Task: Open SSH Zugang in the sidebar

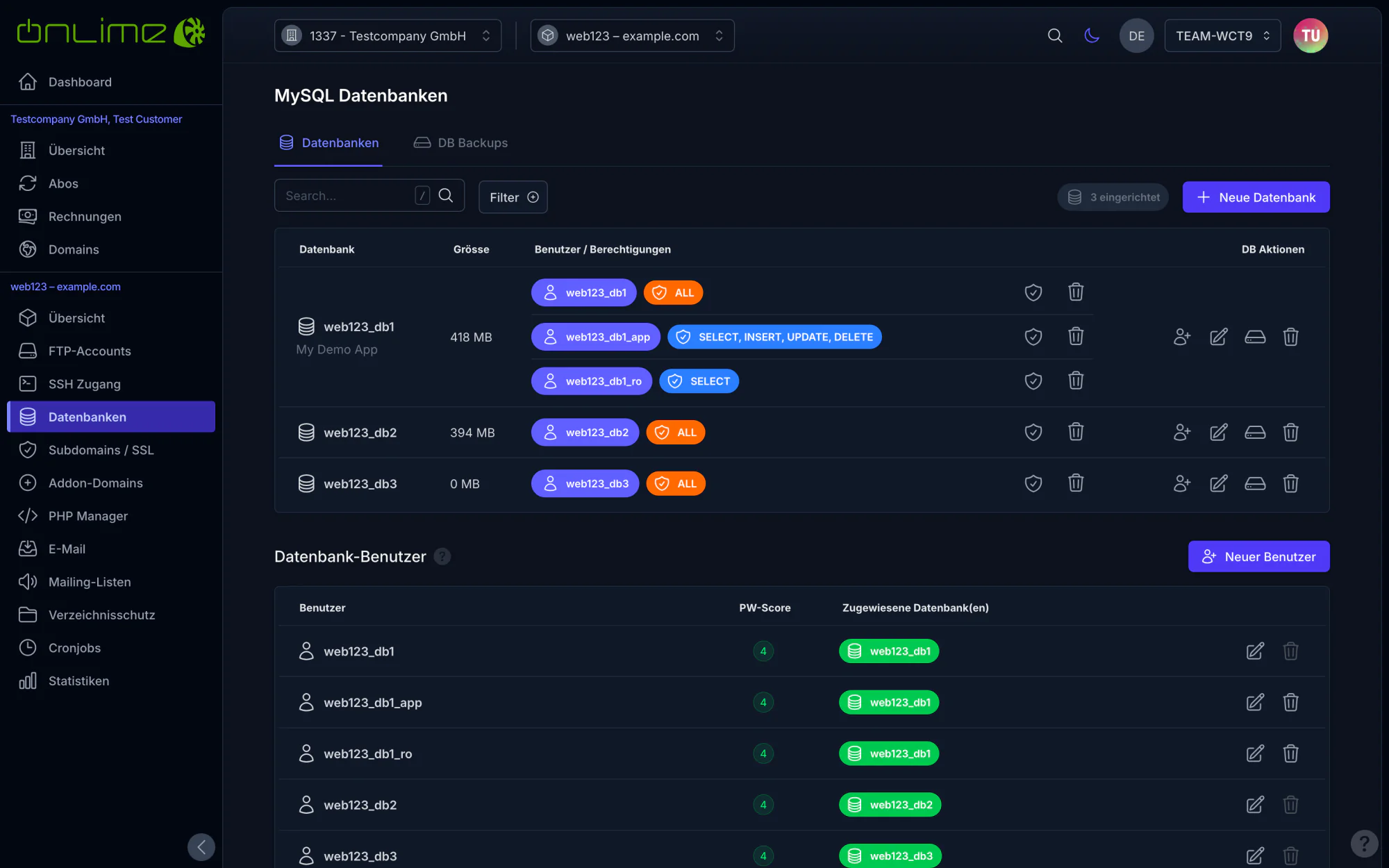Action: click(111, 384)
